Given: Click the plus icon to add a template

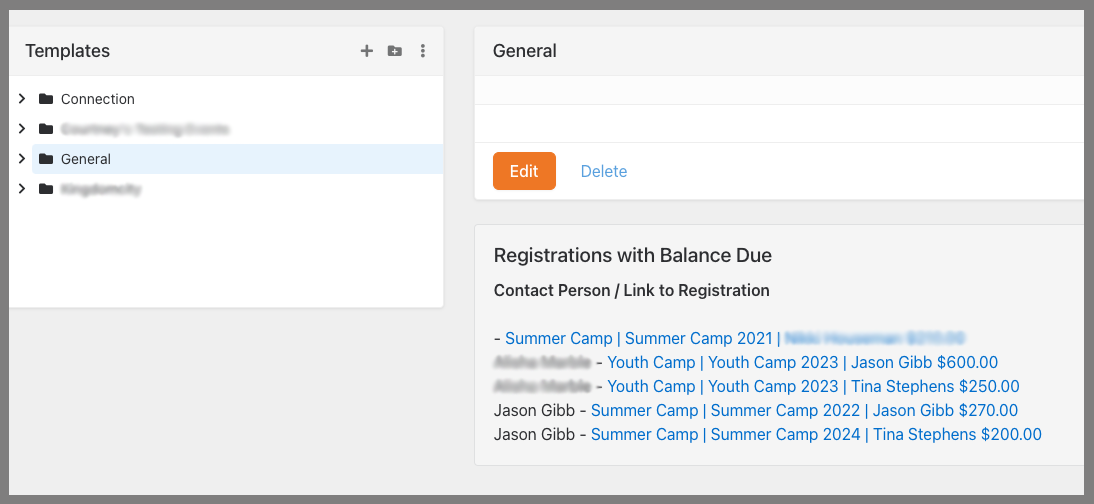Looking at the screenshot, I should pos(367,51).
